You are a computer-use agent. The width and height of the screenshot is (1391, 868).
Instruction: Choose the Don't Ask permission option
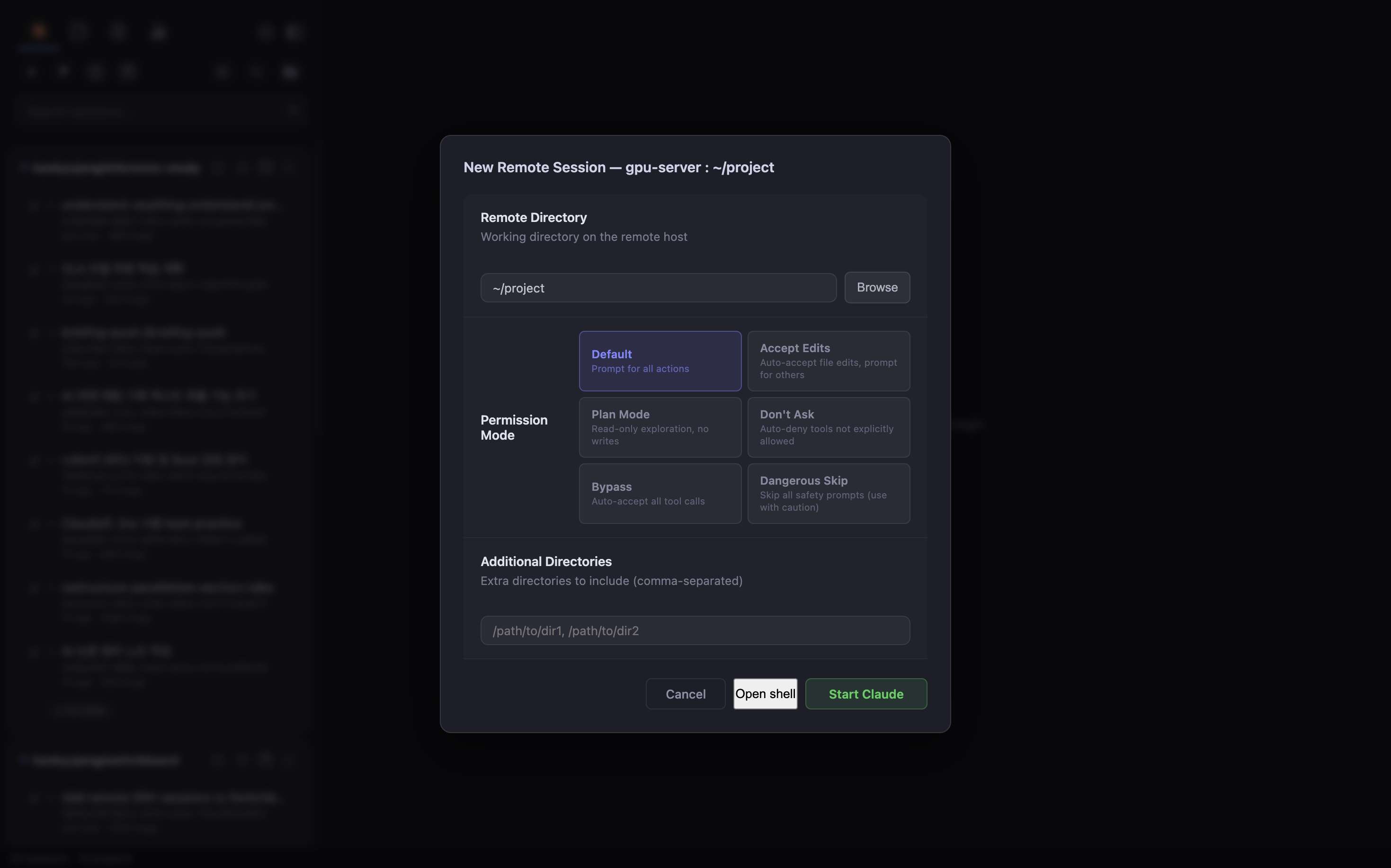[x=829, y=427]
